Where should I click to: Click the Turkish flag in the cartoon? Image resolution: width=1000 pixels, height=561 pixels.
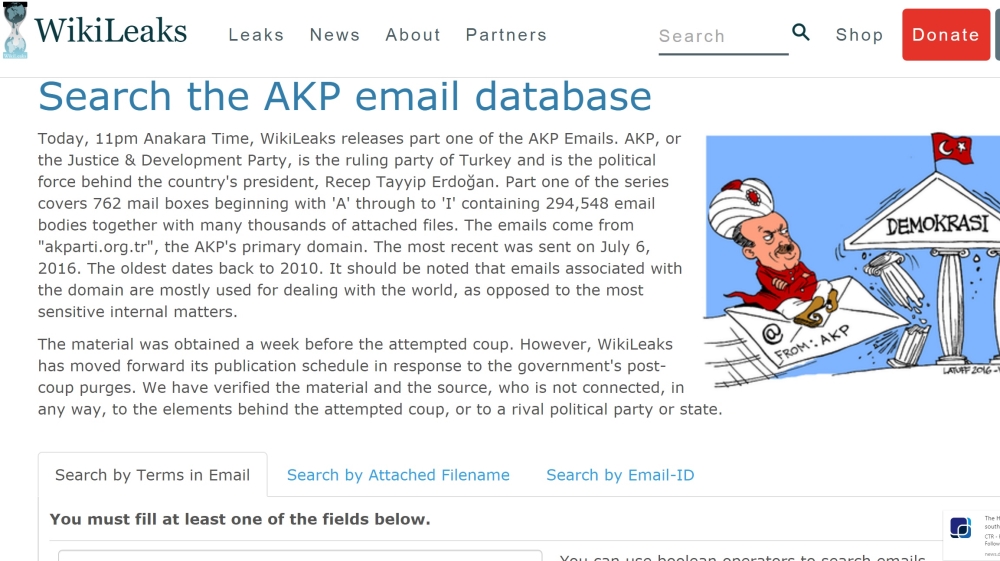[952, 151]
